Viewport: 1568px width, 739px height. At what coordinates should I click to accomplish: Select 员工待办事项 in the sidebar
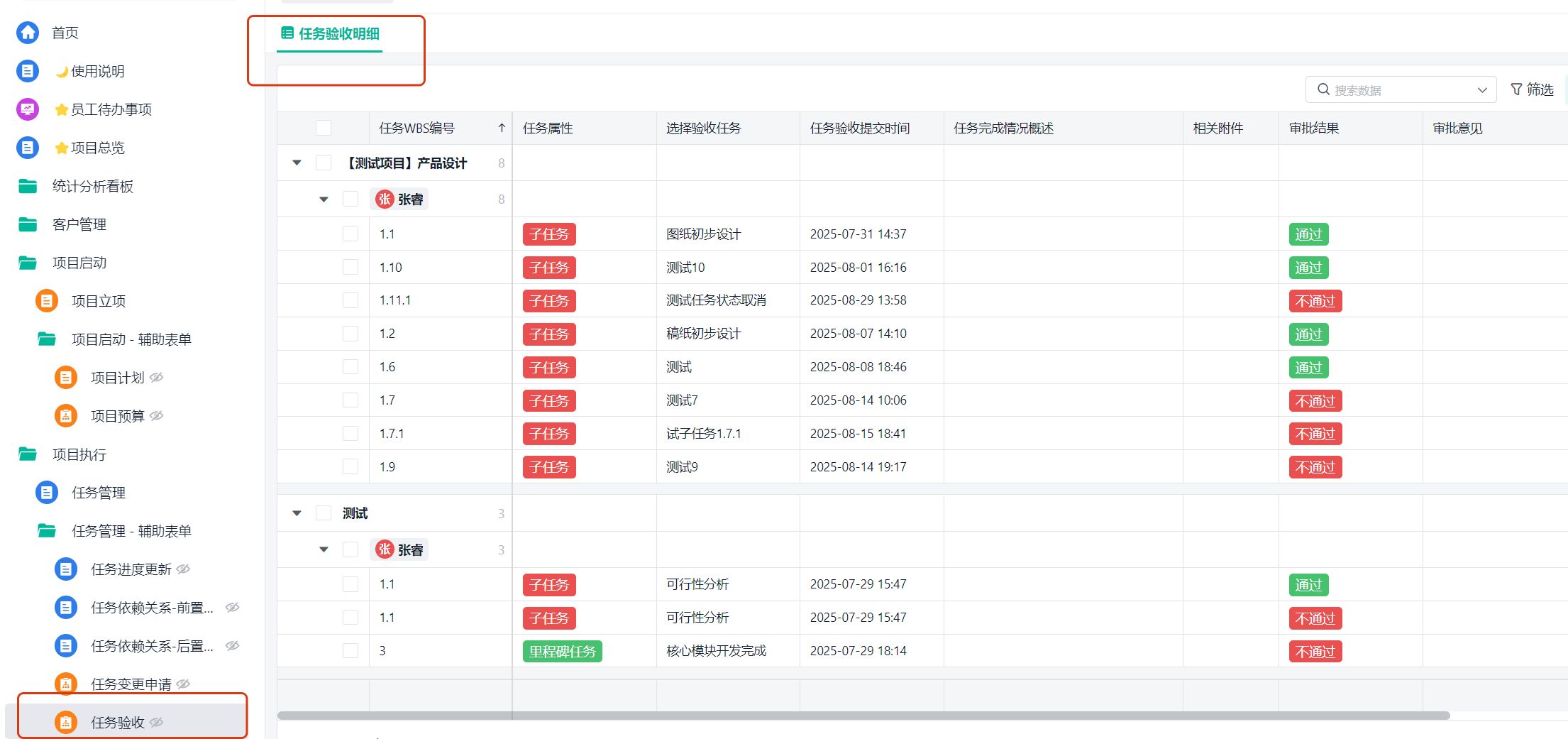click(x=111, y=109)
